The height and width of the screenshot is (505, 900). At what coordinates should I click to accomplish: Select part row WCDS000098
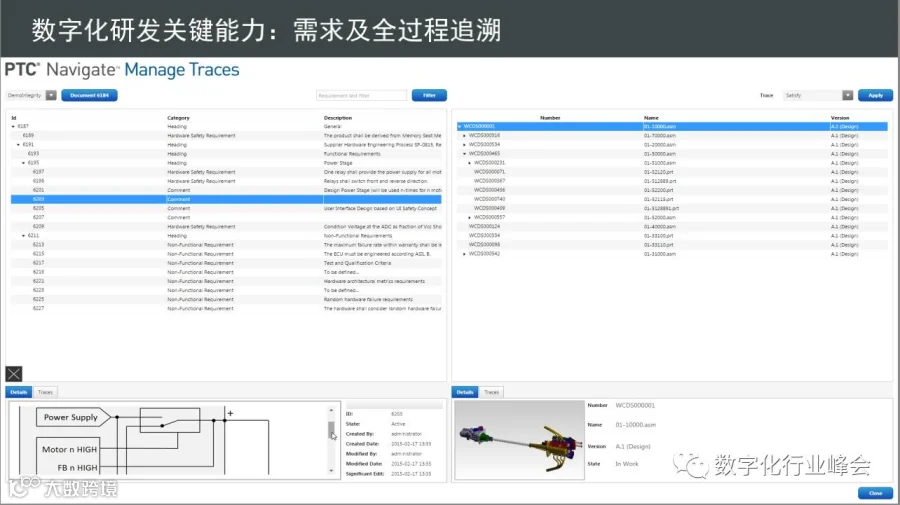pos(672,244)
